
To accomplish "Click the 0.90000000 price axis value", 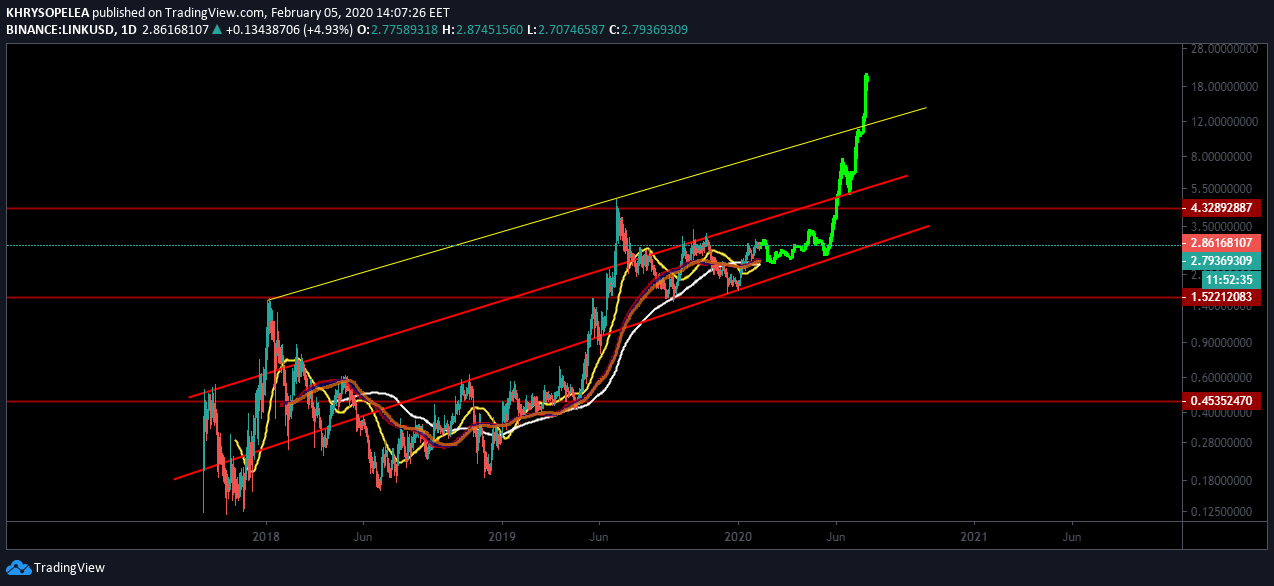I will [x=1222, y=343].
